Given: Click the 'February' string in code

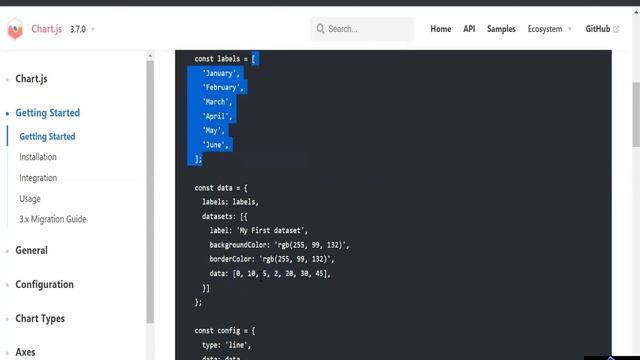Looking at the screenshot, I should 223,87.
